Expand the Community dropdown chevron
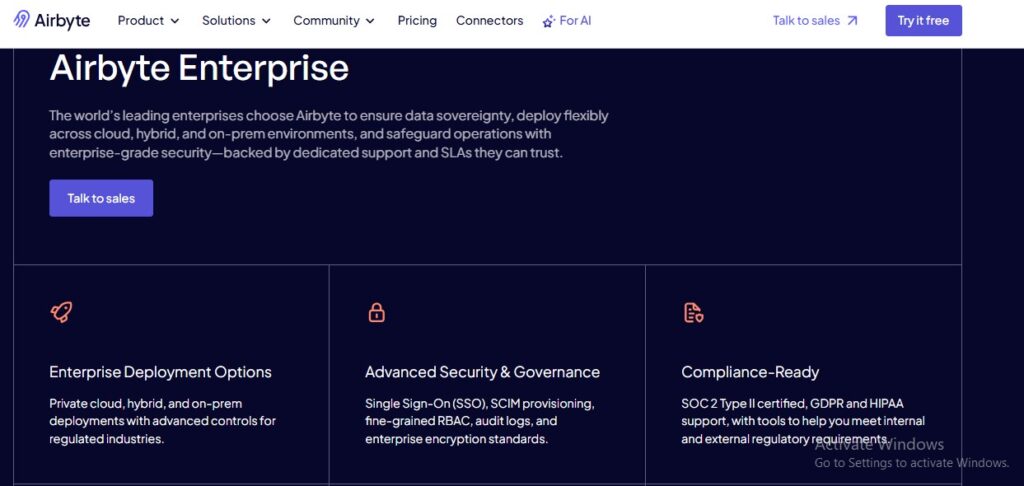The image size is (1024, 486). (x=370, y=21)
